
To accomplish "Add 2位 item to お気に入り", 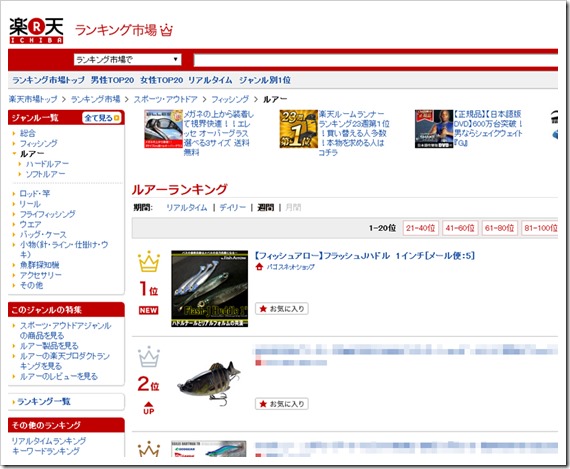I will pyautogui.click(x=282, y=404).
